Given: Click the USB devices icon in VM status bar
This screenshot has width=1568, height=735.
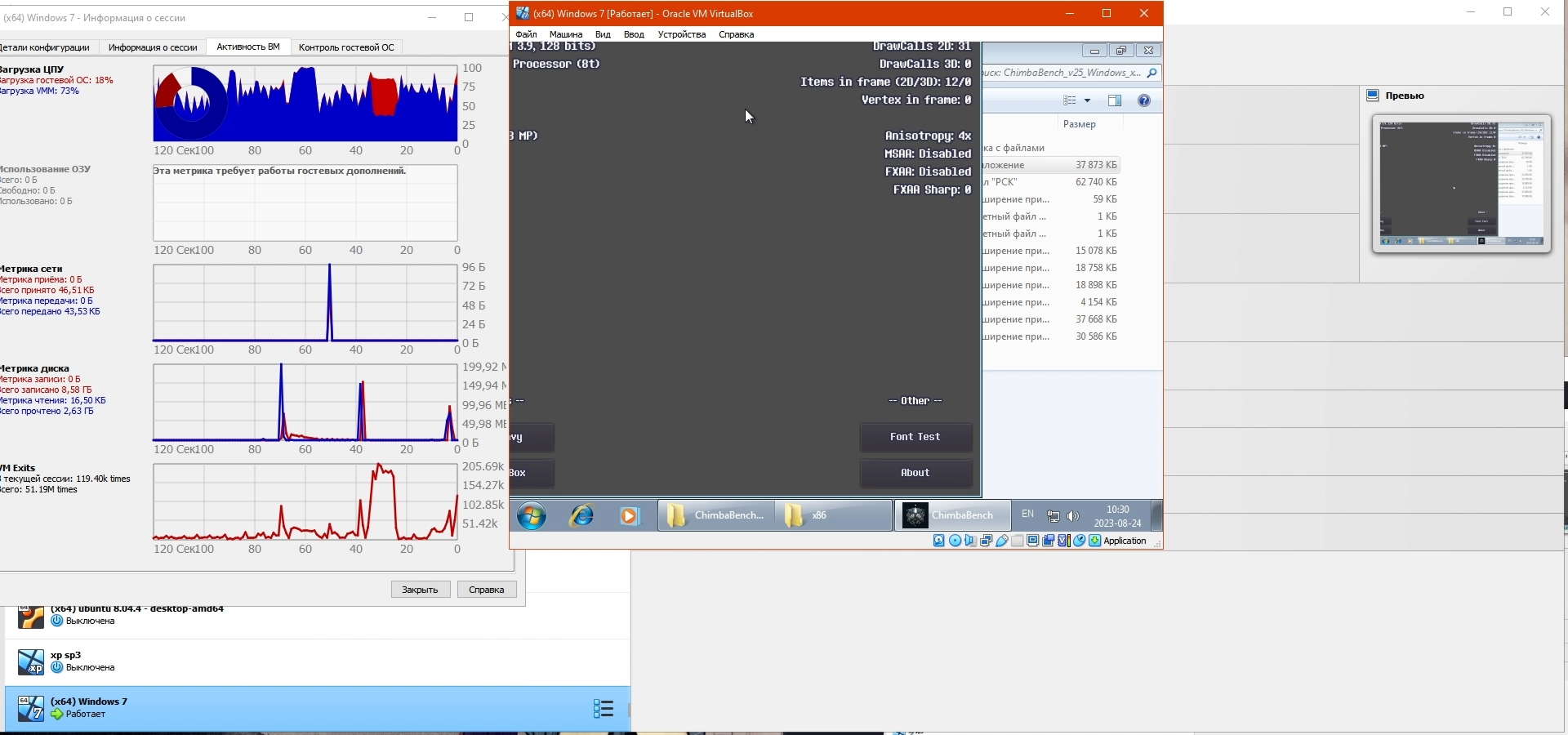Looking at the screenshot, I should (x=1002, y=541).
